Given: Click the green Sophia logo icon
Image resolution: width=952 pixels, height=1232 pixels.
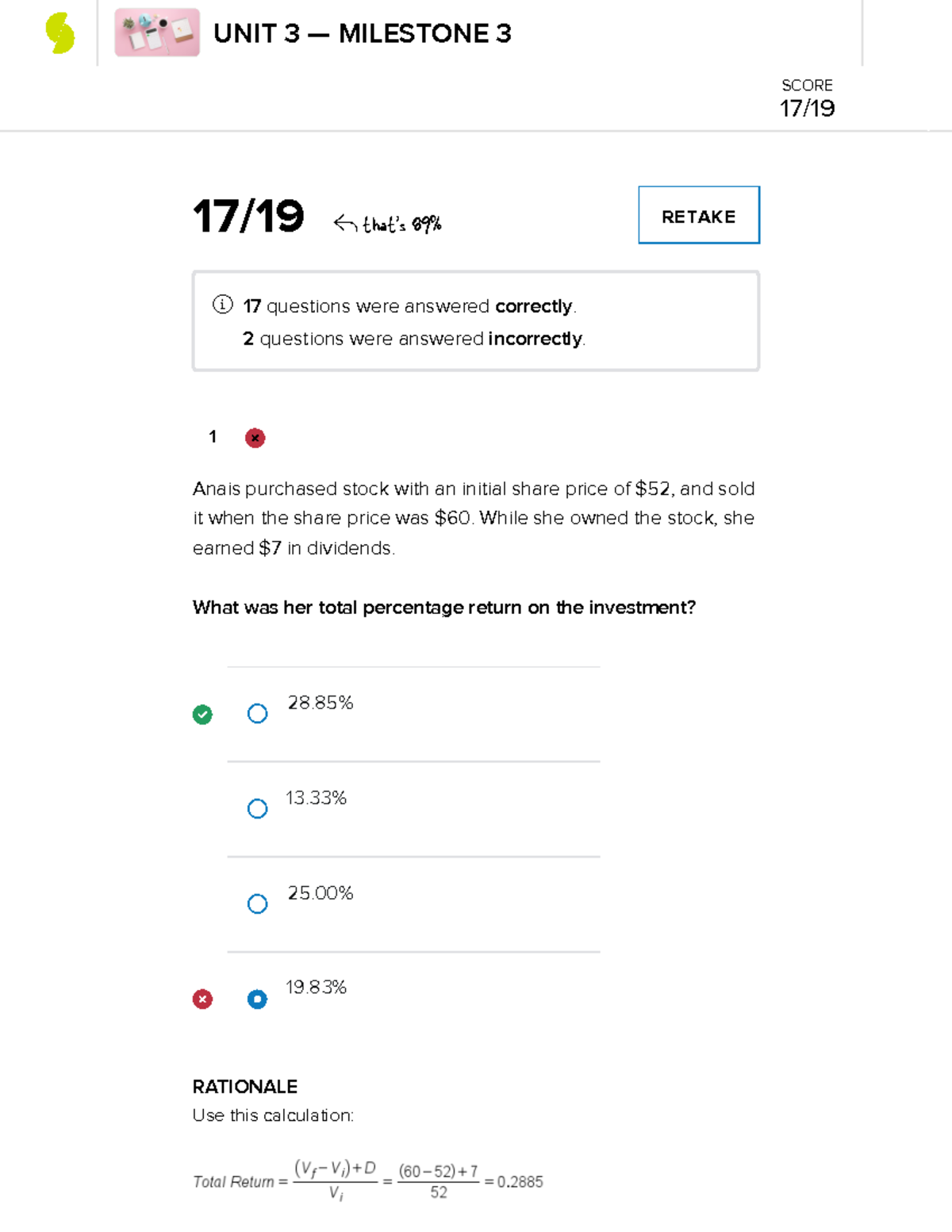Looking at the screenshot, I should click(x=59, y=33).
